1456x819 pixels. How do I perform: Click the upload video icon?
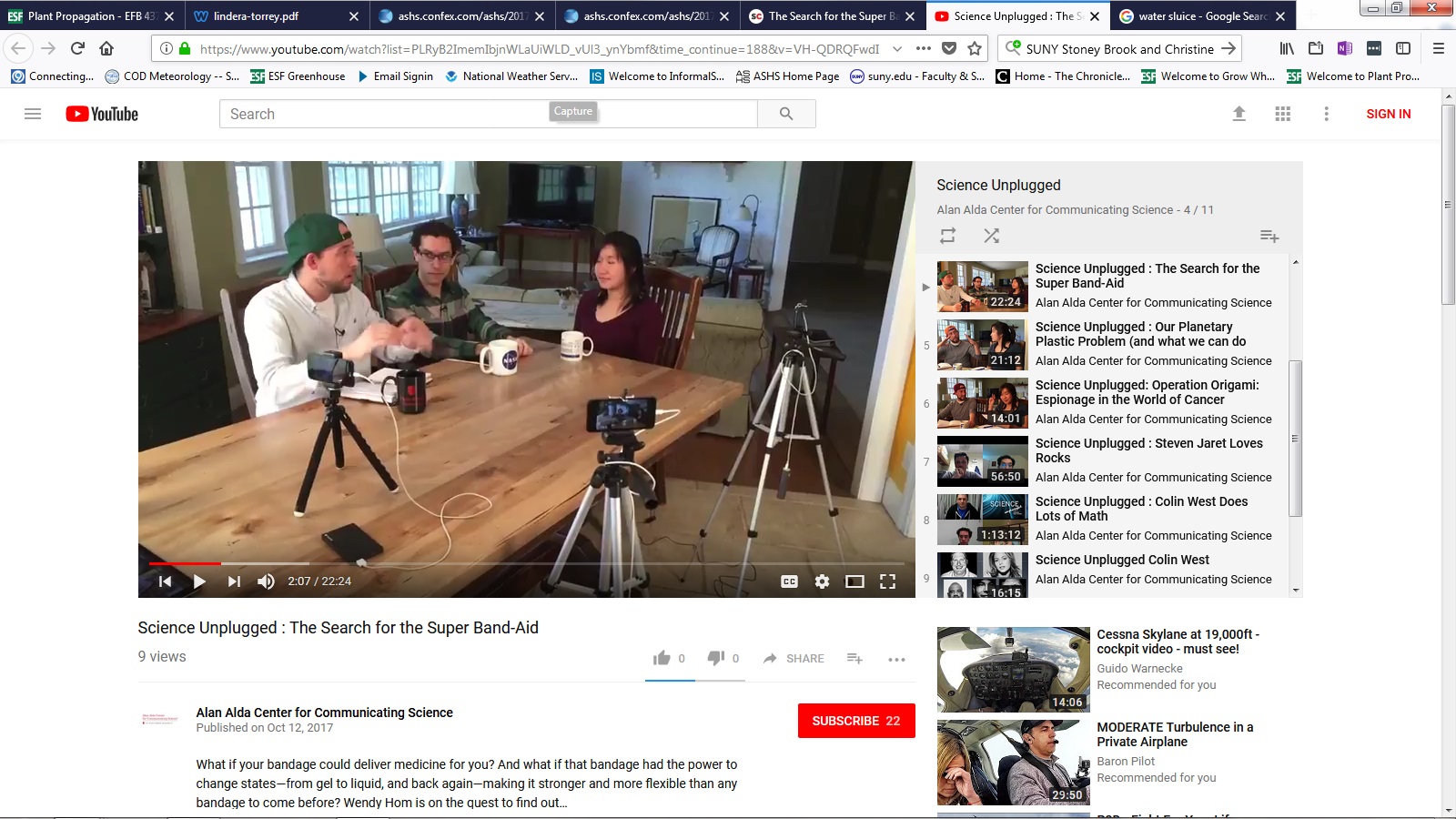coord(1239,114)
